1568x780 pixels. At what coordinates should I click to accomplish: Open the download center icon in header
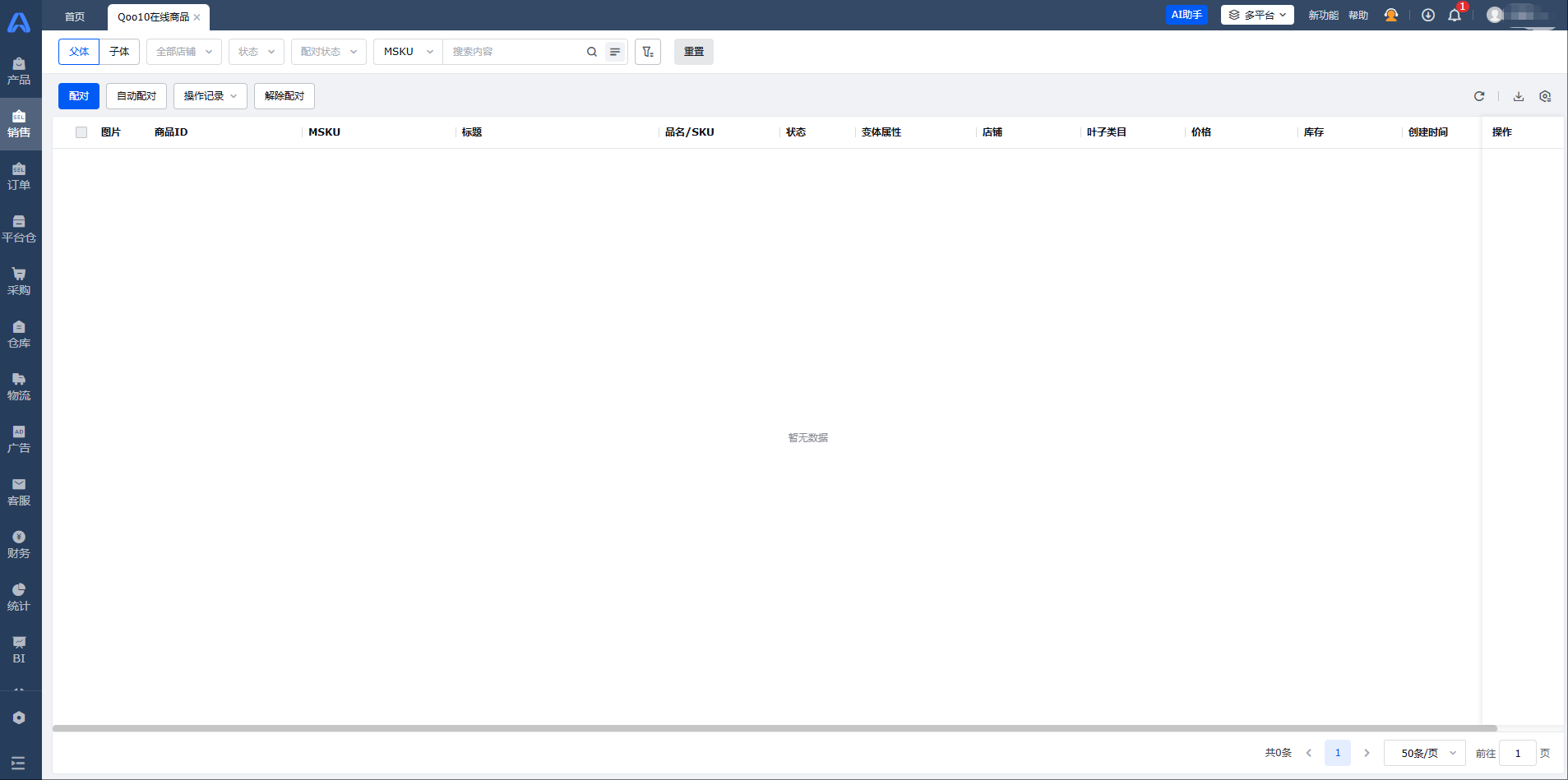tap(1428, 15)
